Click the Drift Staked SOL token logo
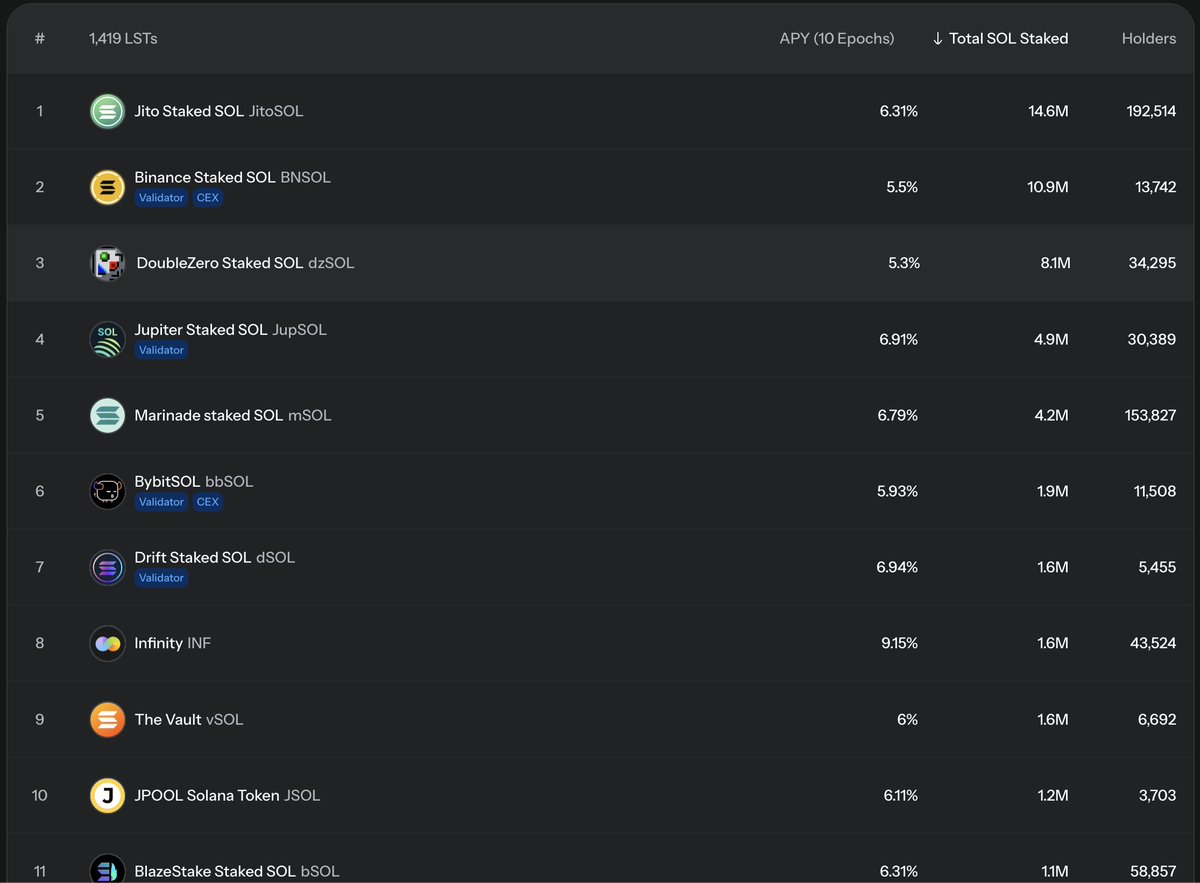The height and width of the screenshot is (883, 1200). pyautogui.click(x=107, y=567)
